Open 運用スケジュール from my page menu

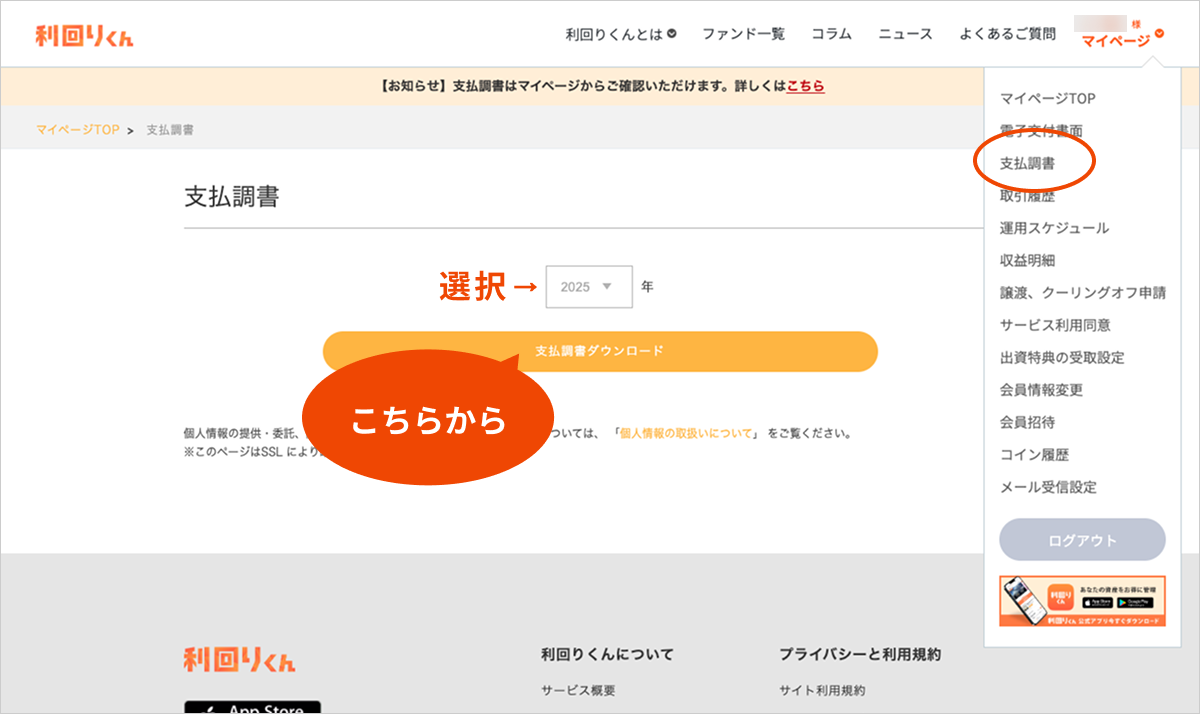click(x=1054, y=228)
